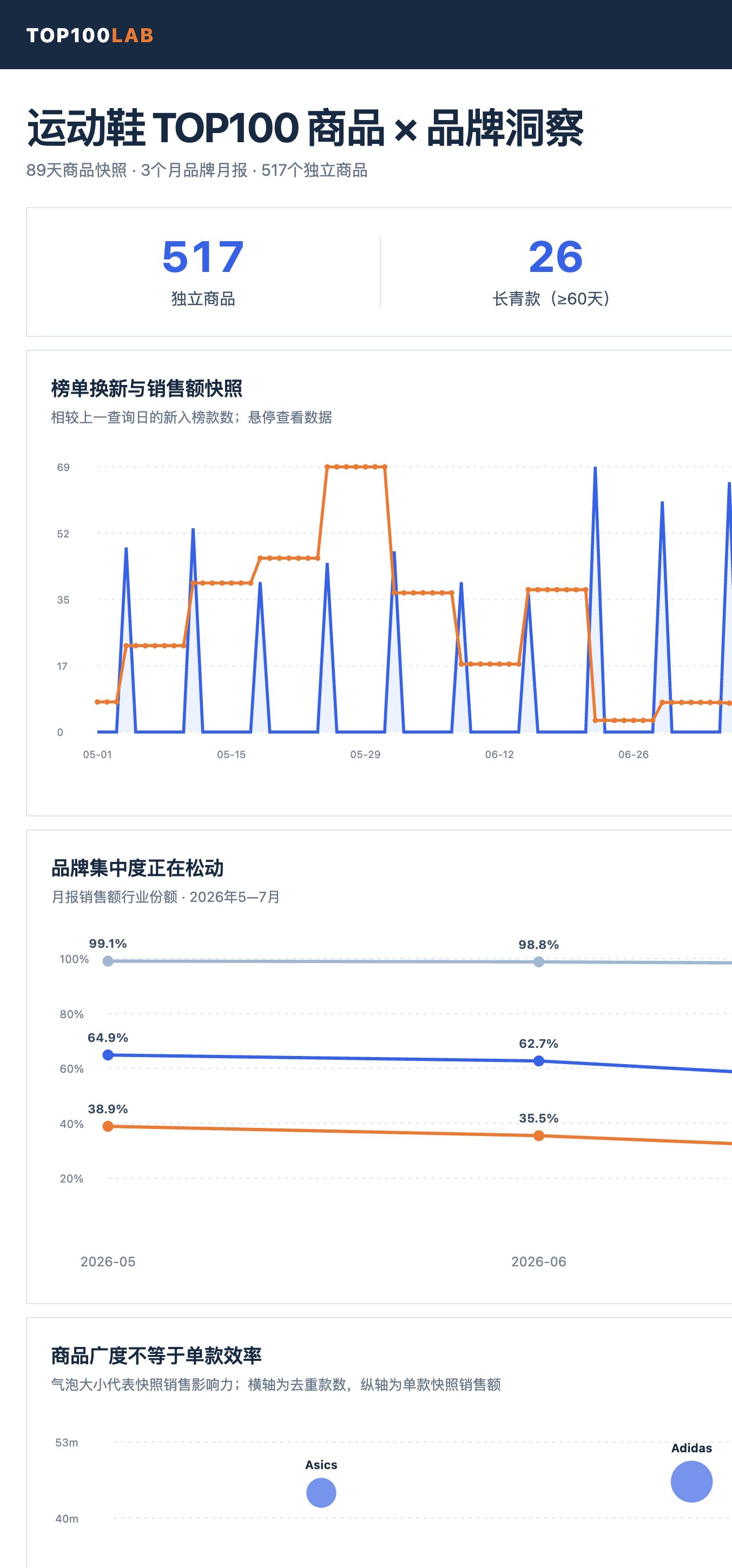
Task: Click the caption 相较上一查询日的新入榜款数；悬停查看数据
Action: (191, 417)
